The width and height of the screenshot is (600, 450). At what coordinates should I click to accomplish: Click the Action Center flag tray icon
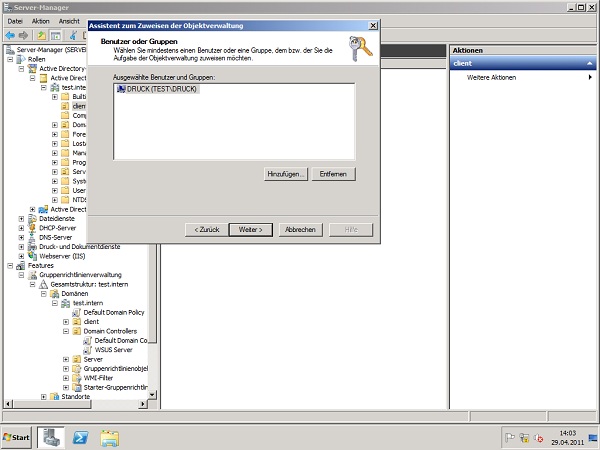509,437
